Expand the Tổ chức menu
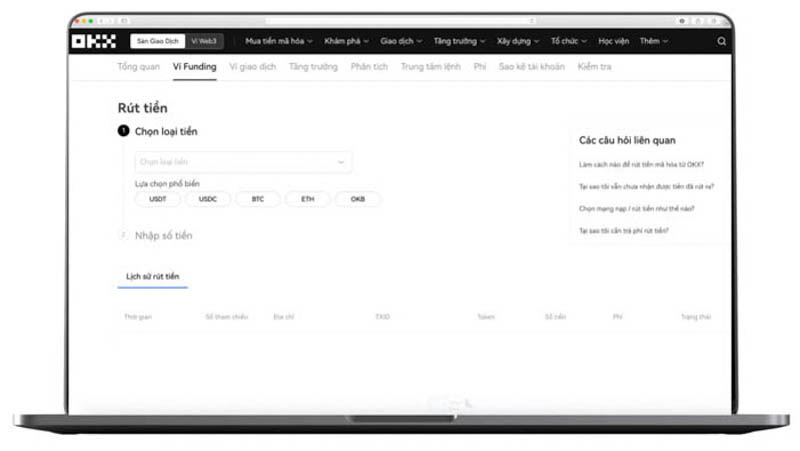Image resolution: width=800 pixels, height=451 pixels. click(568, 41)
